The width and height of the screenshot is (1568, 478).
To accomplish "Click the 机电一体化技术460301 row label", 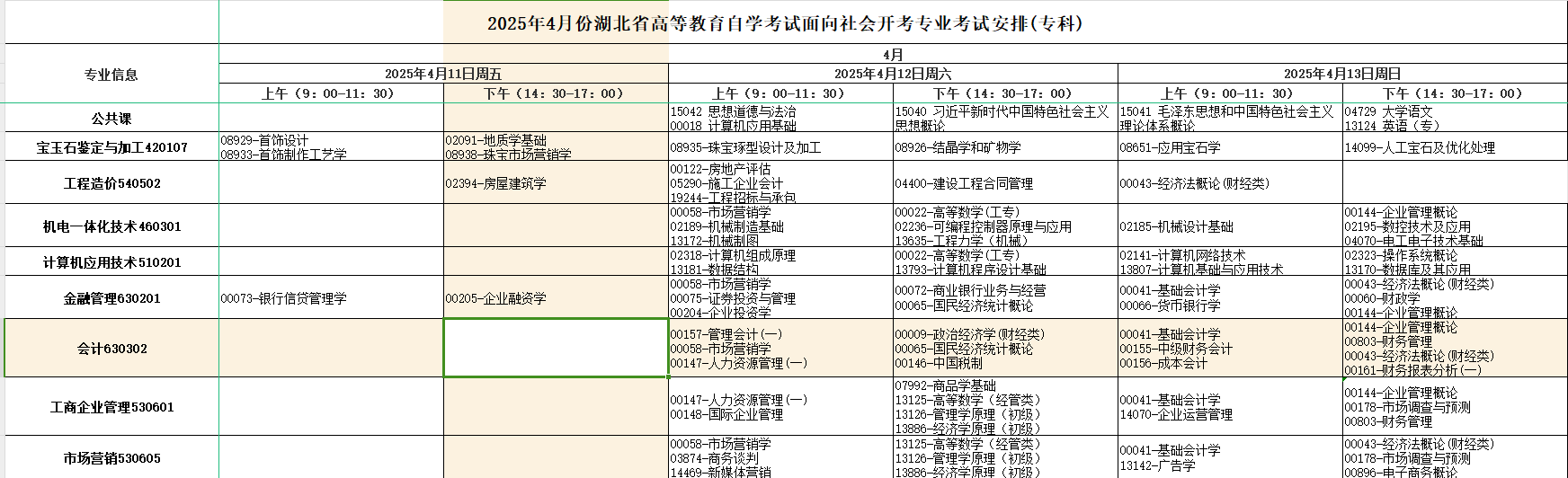I will tap(111, 226).
